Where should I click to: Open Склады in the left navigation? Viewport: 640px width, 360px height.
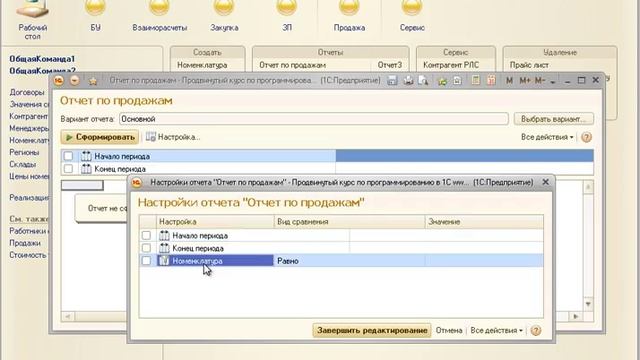coord(22,164)
